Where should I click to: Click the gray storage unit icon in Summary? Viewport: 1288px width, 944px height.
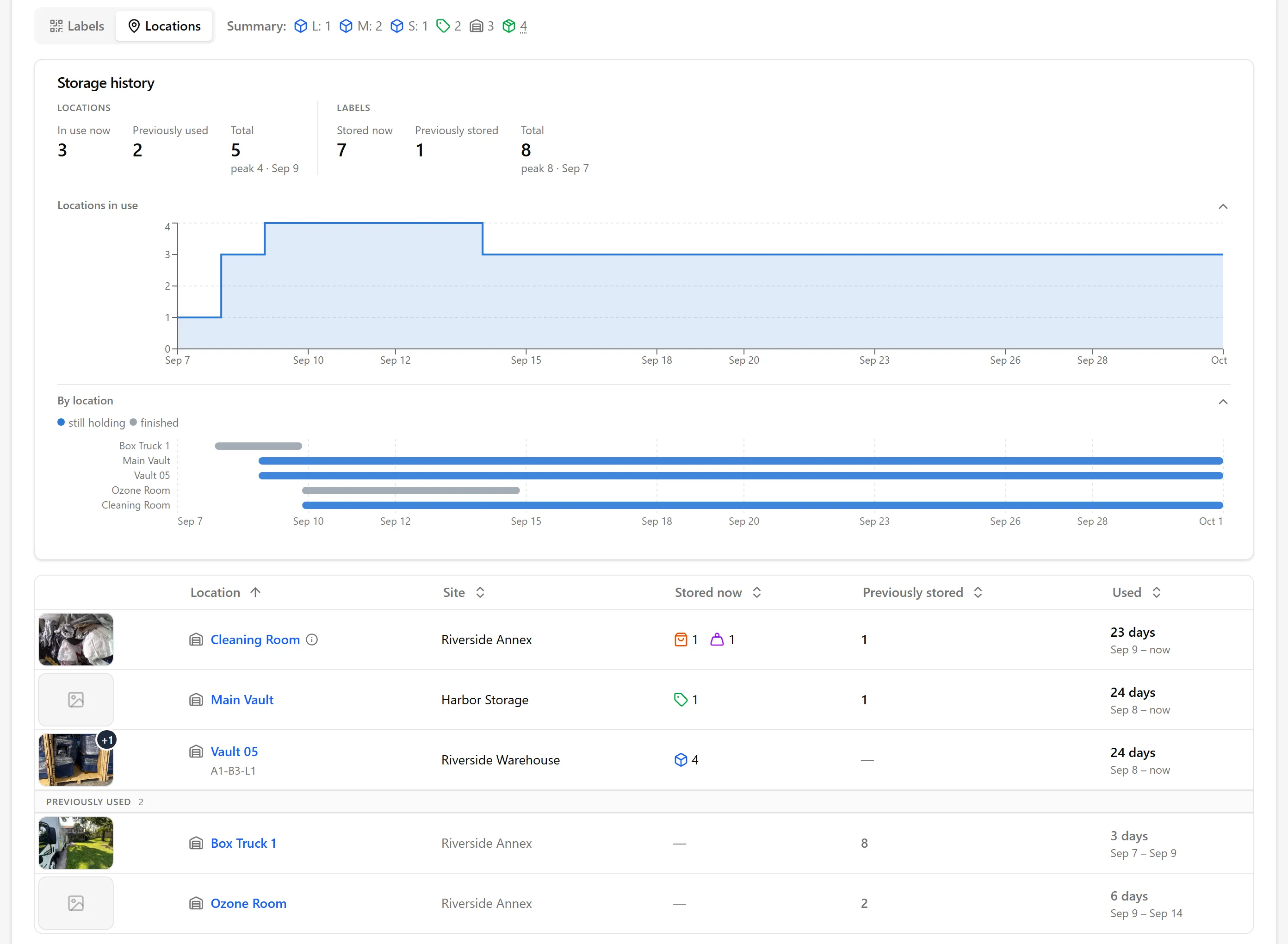[476, 26]
